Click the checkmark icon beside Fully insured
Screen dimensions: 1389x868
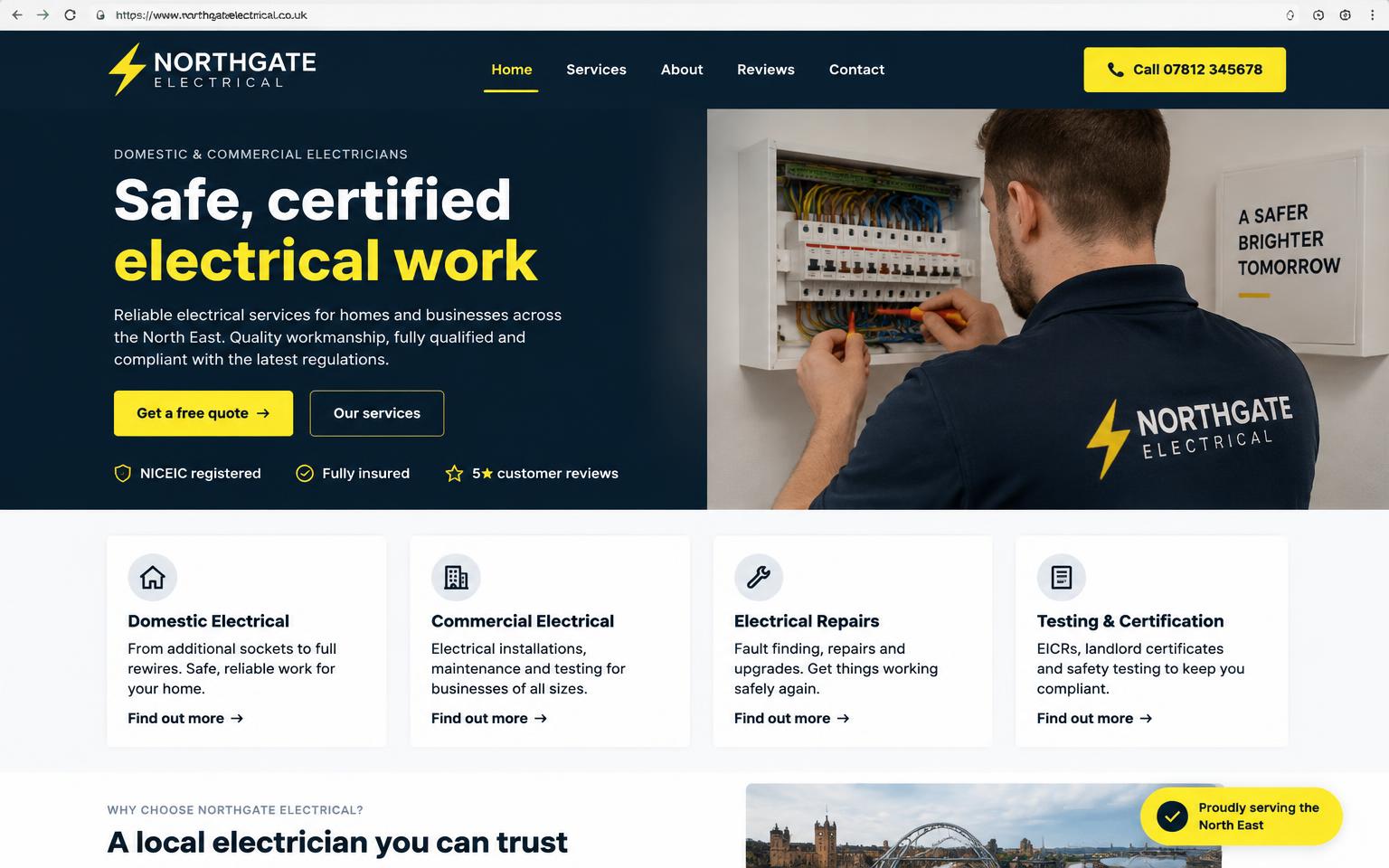305,473
